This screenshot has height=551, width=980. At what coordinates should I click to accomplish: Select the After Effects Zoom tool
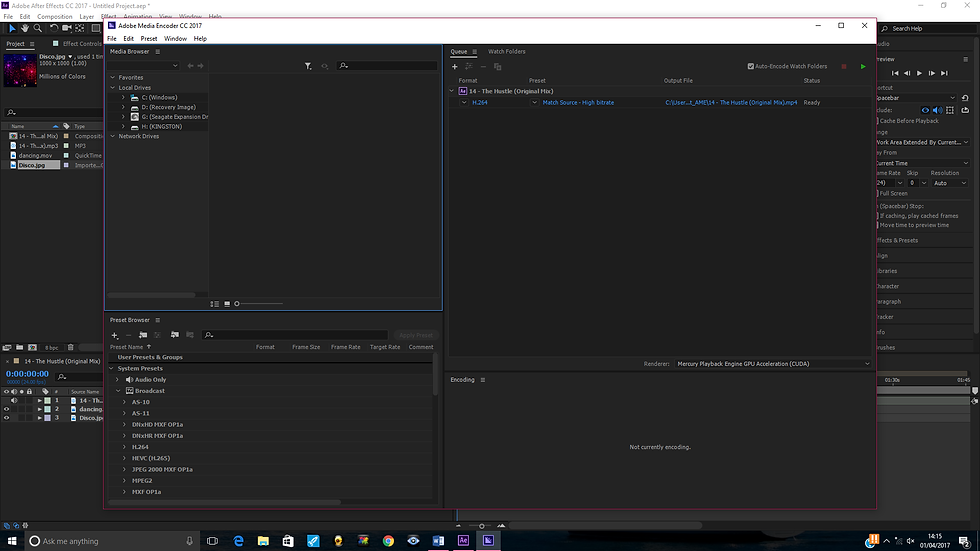(38, 28)
